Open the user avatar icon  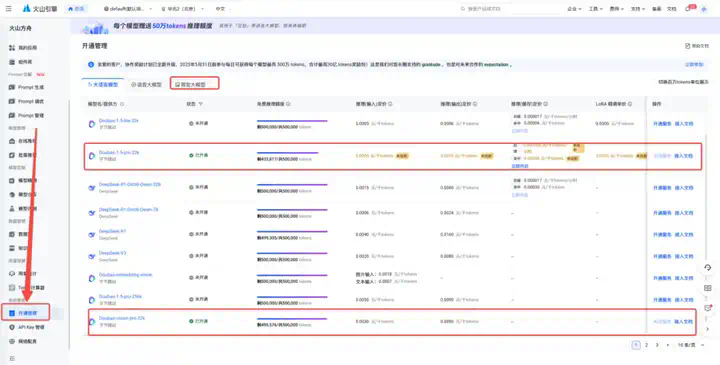704,9
